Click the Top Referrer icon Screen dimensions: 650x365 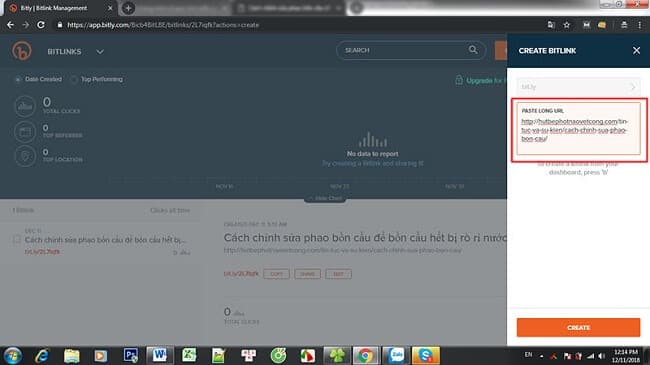[25, 132]
